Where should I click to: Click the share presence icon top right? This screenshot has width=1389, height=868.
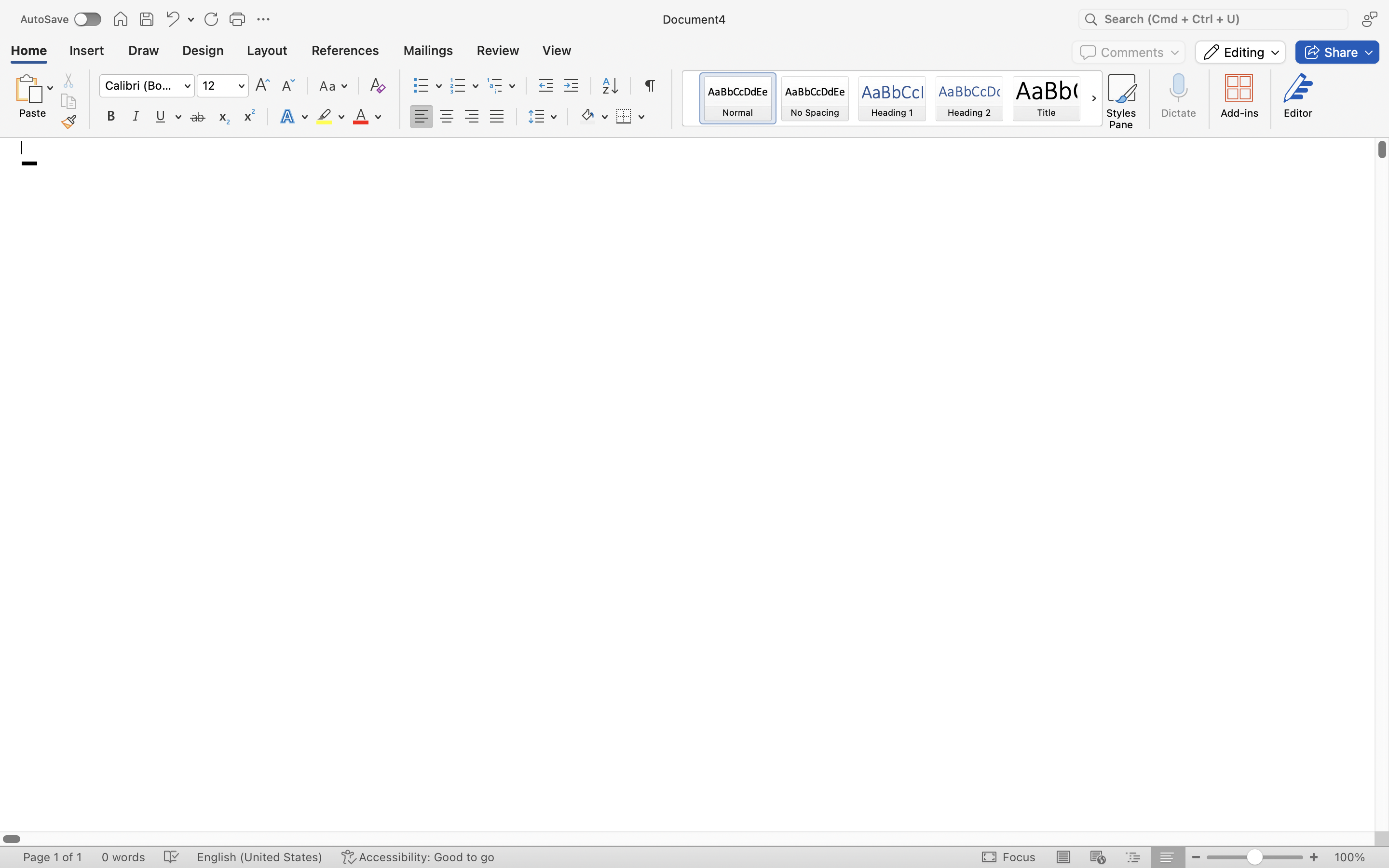click(1370, 19)
